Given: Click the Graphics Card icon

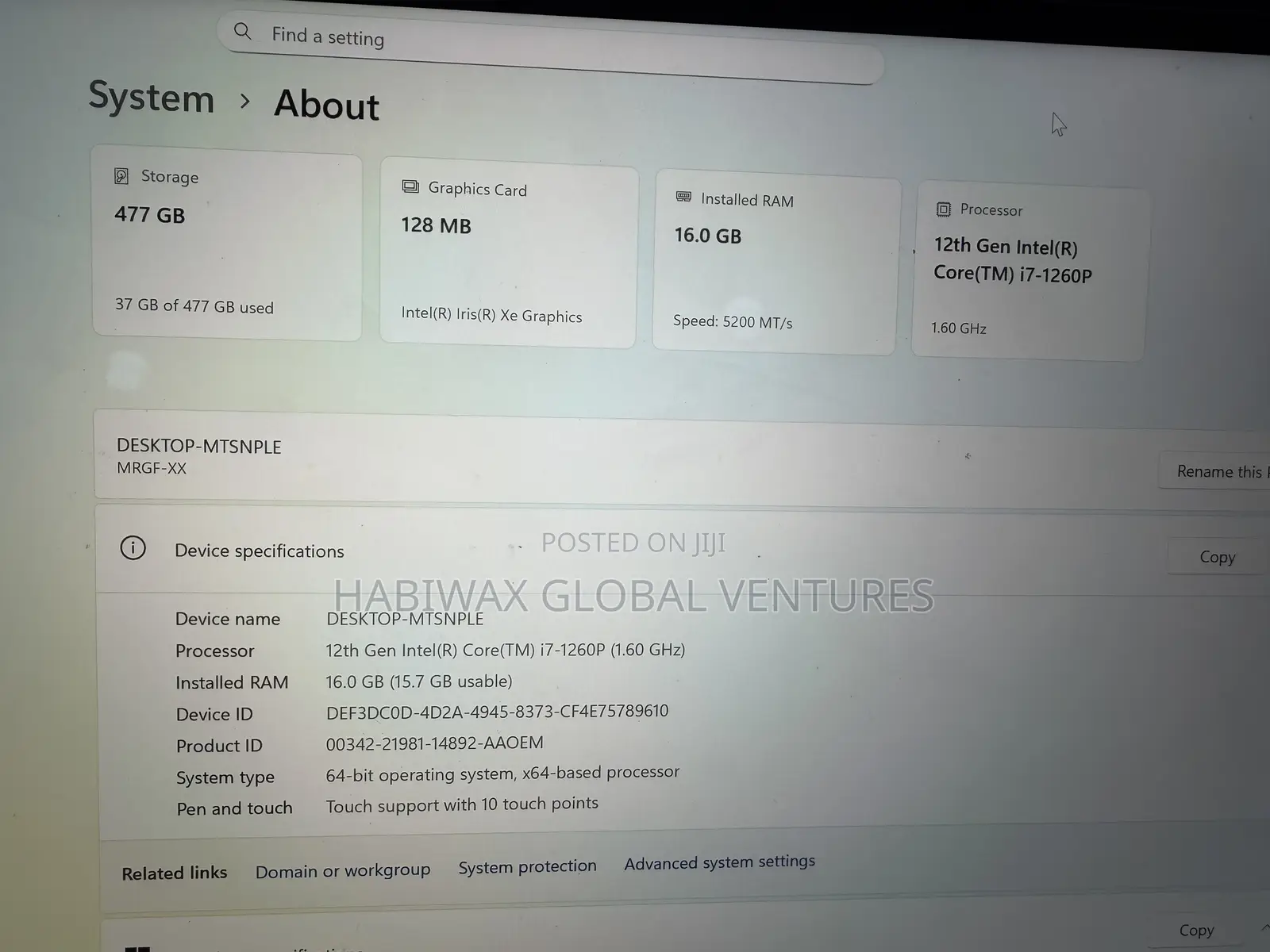Looking at the screenshot, I should [x=410, y=186].
